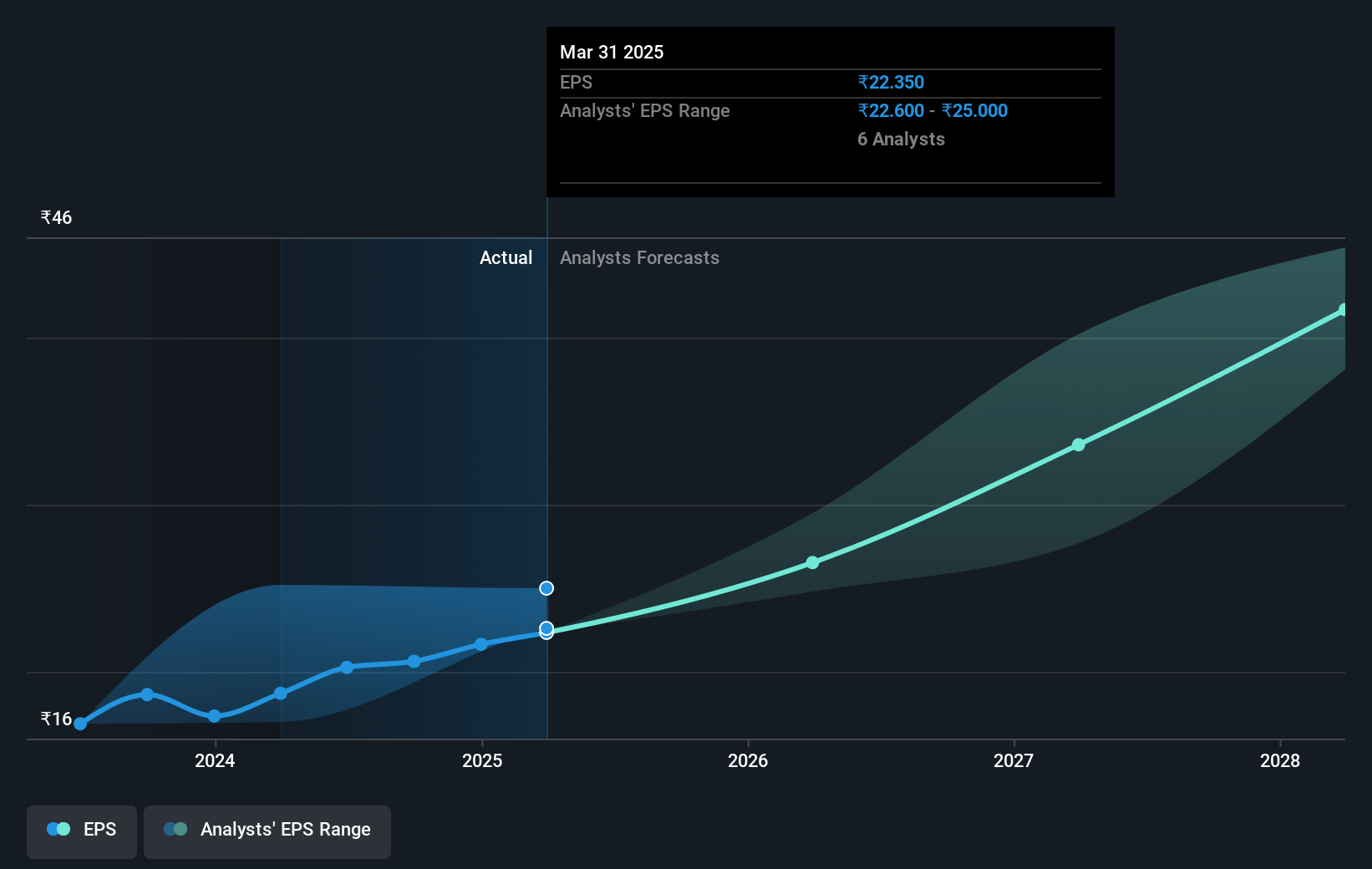Click the 2028 x-axis label
This screenshot has height=869, width=1372.
[x=1280, y=761]
